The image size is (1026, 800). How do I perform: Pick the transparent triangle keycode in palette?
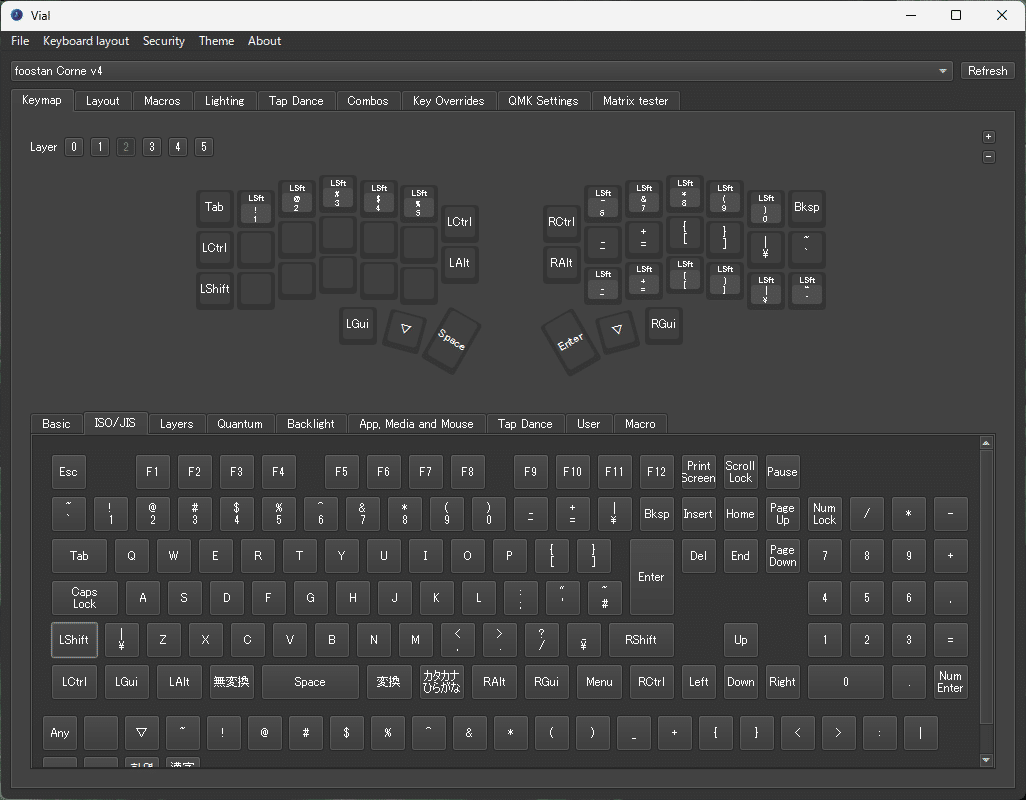coord(141,733)
